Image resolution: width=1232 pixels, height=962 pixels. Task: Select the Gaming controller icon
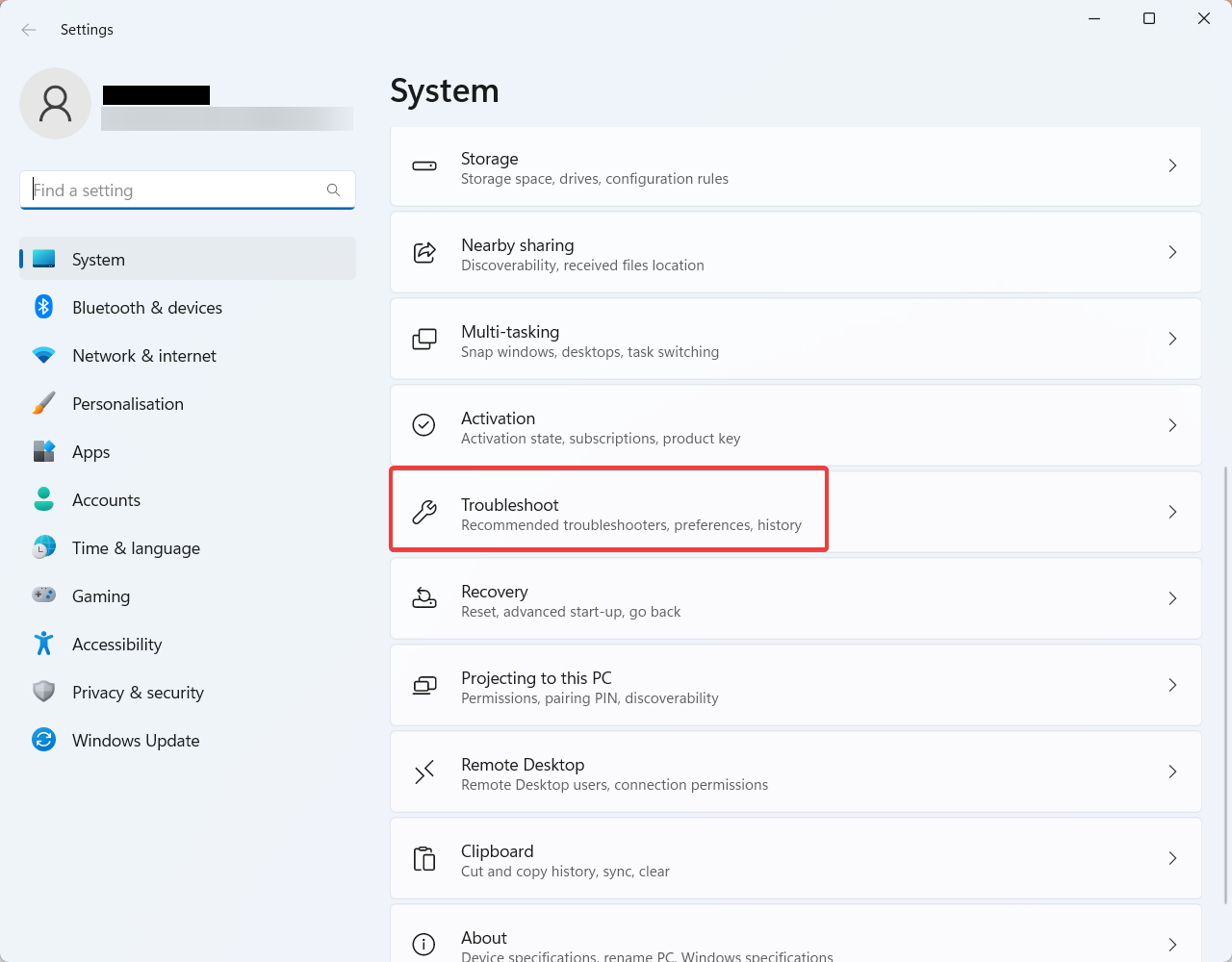point(43,595)
